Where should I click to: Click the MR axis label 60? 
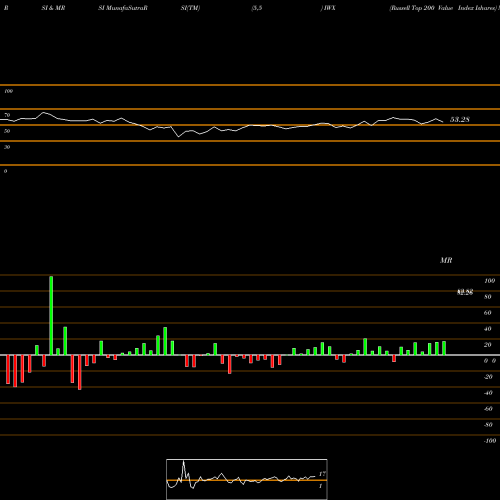(488, 313)
